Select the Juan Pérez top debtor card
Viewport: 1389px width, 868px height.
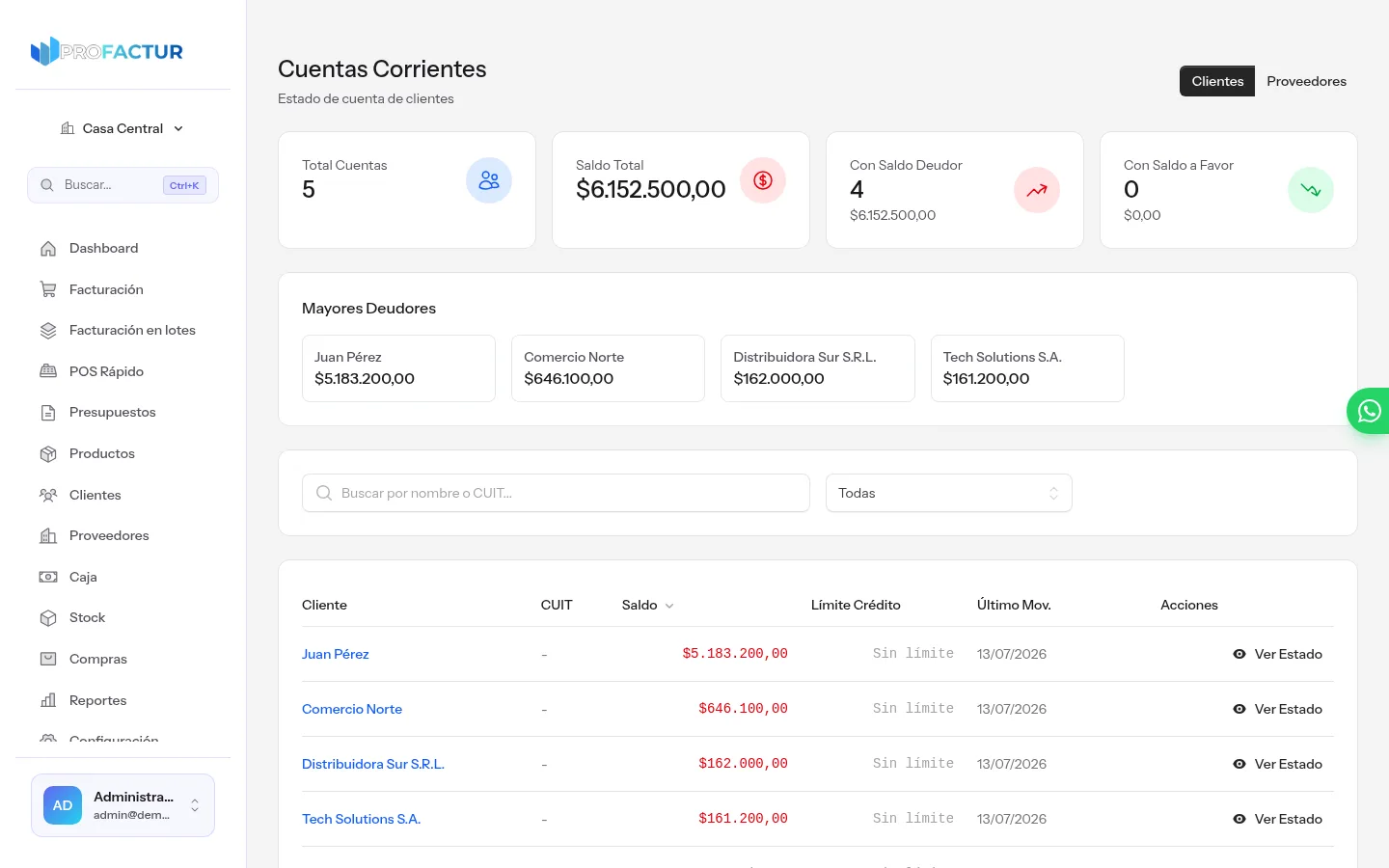[398, 368]
